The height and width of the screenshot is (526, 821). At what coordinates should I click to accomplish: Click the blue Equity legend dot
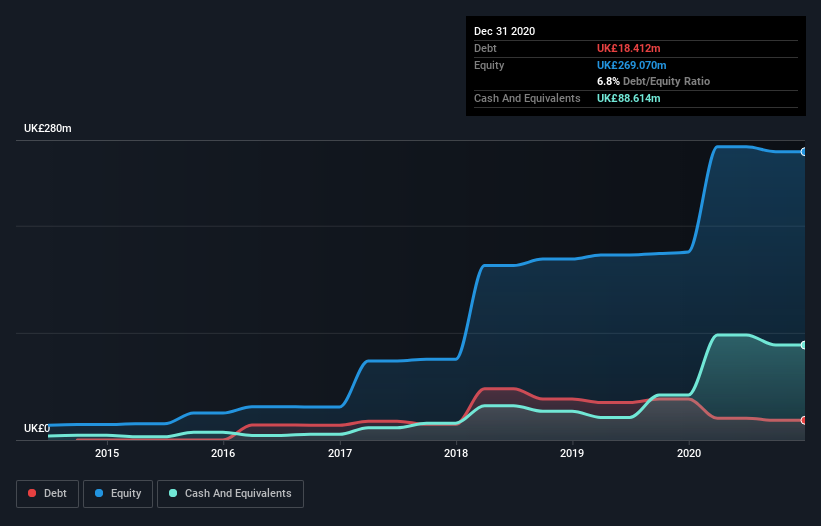tap(99, 493)
